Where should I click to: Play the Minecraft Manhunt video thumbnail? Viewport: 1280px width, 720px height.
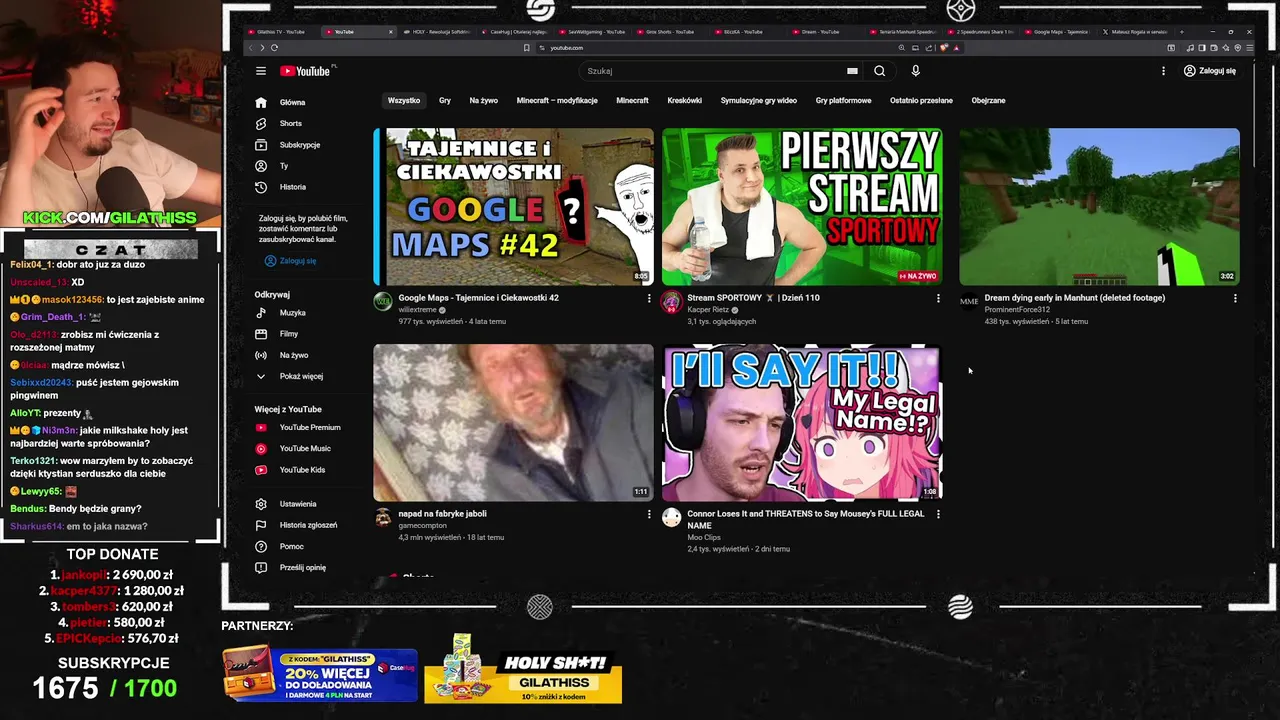pos(1099,207)
